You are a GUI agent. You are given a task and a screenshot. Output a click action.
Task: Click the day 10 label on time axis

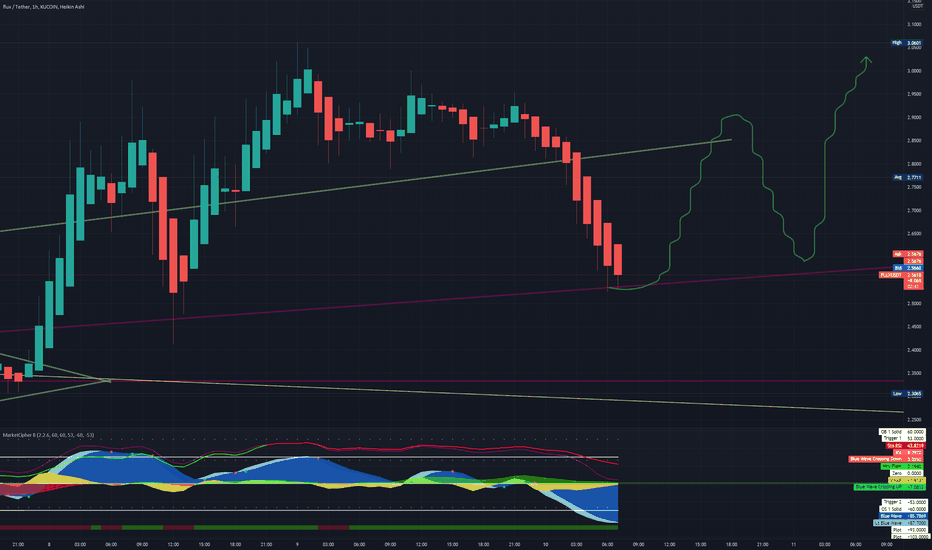pos(545,544)
